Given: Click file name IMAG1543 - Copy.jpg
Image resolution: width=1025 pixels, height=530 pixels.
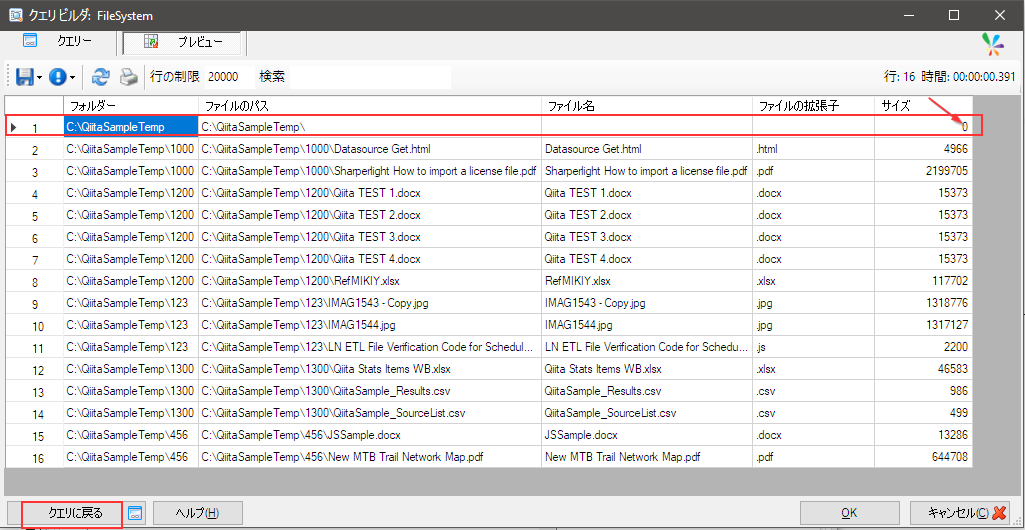Looking at the screenshot, I should coord(595,304).
